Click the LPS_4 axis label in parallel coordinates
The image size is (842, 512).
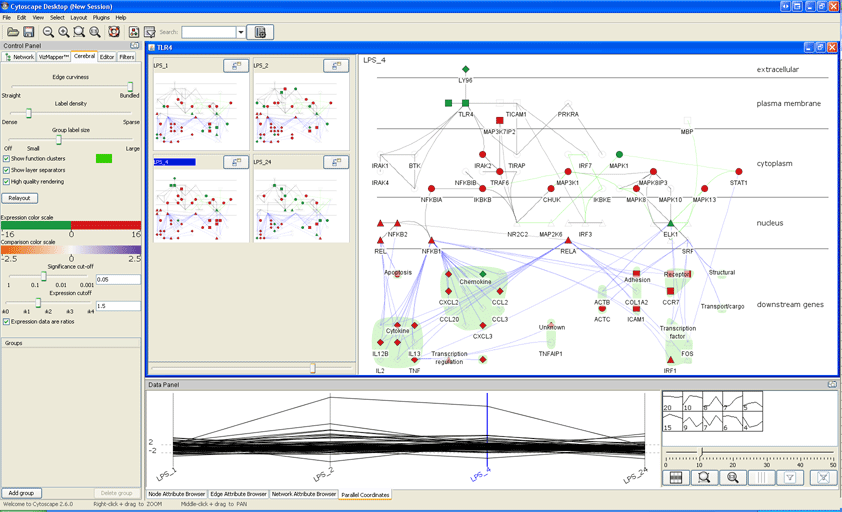(481, 474)
